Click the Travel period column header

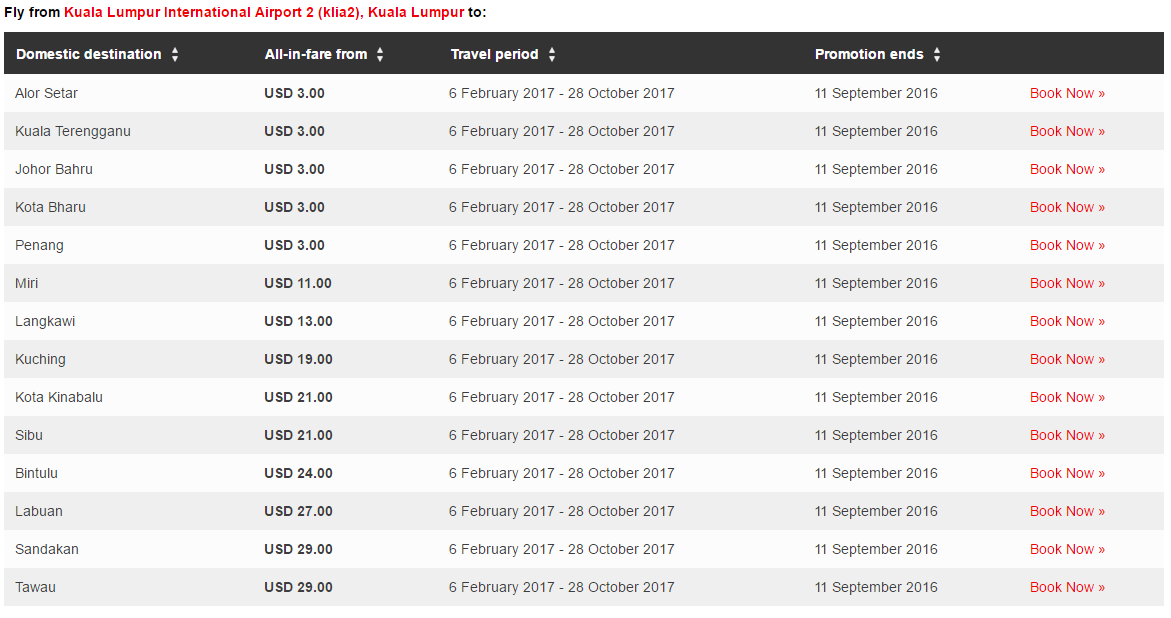[494, 54]
